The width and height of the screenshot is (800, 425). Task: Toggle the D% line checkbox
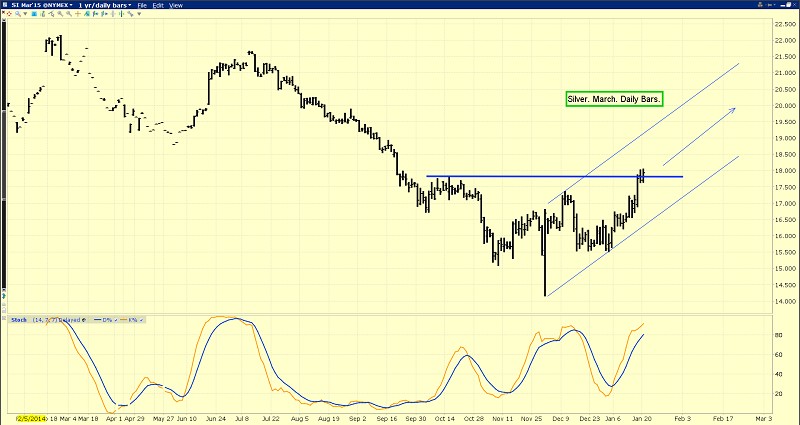[116, 320]
